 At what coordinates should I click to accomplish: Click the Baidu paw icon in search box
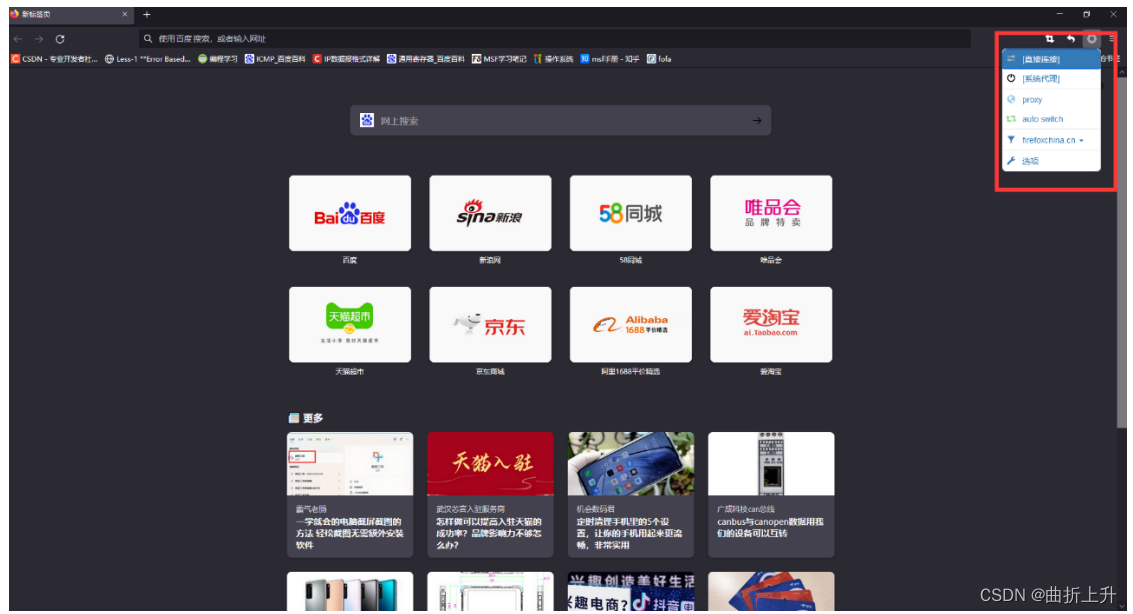tap(367, 121)
